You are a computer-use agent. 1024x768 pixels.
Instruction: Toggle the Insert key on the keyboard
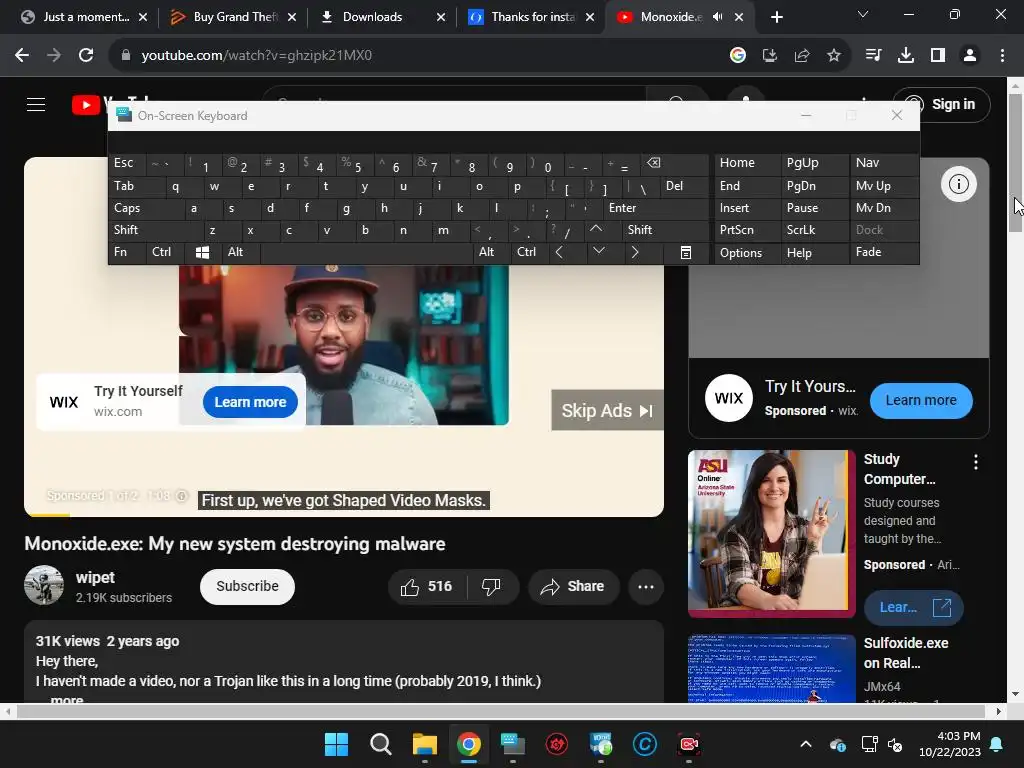(x=748, y=208)
